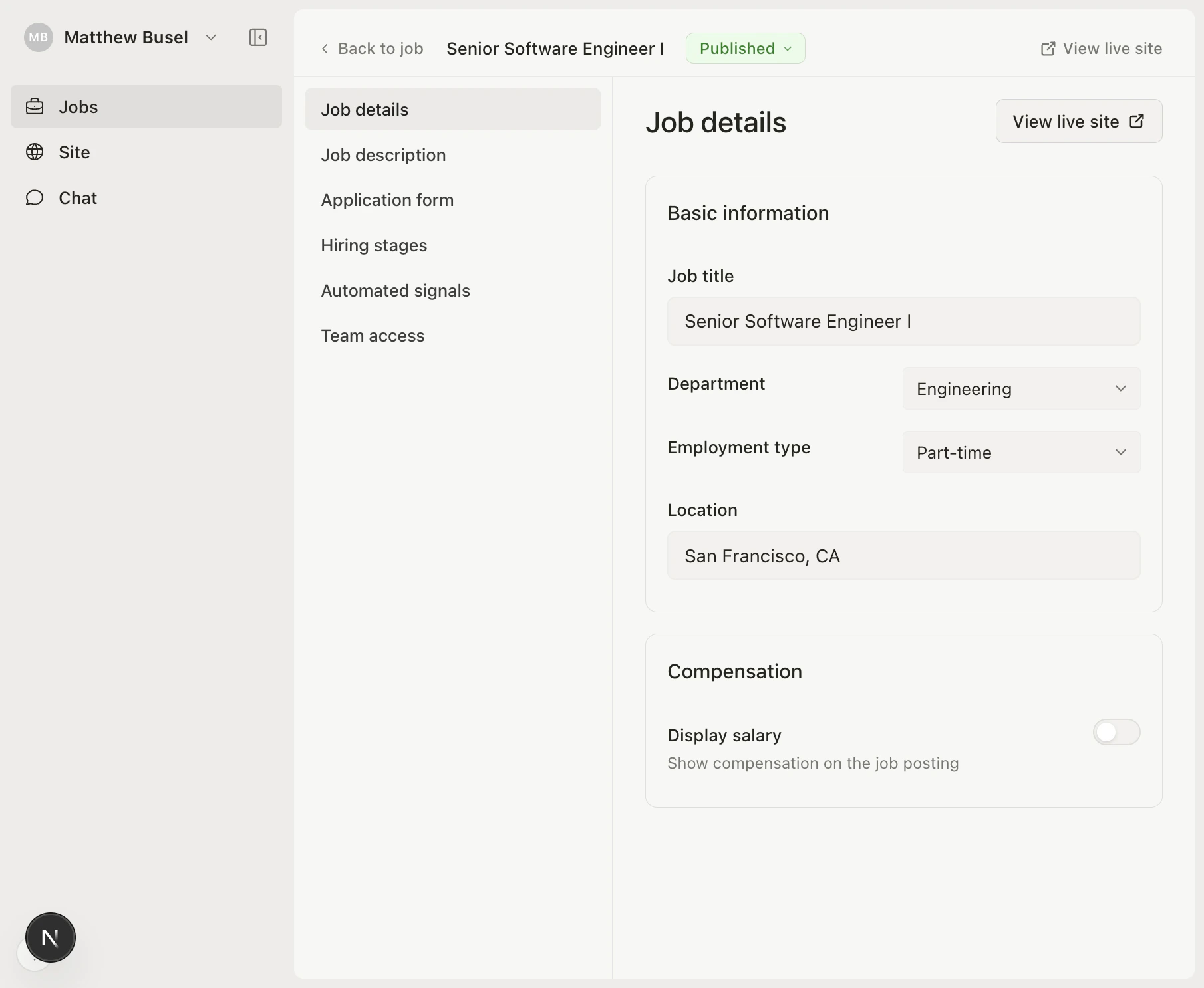Click the MB avatar icon

tap(38, 37)
